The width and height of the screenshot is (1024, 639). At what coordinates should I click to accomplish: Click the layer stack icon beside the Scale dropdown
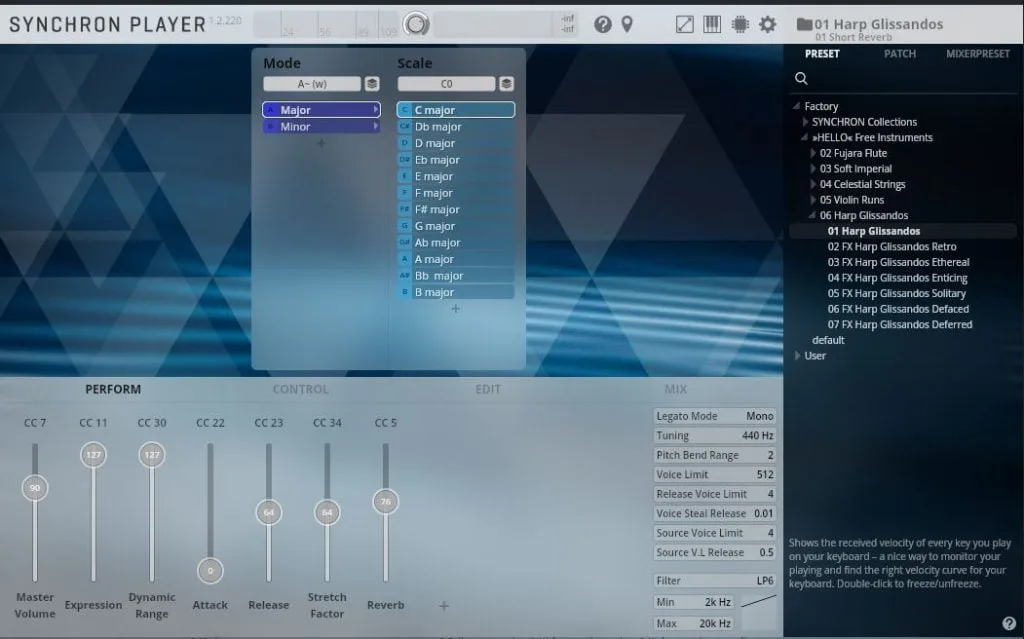[506, 83]
